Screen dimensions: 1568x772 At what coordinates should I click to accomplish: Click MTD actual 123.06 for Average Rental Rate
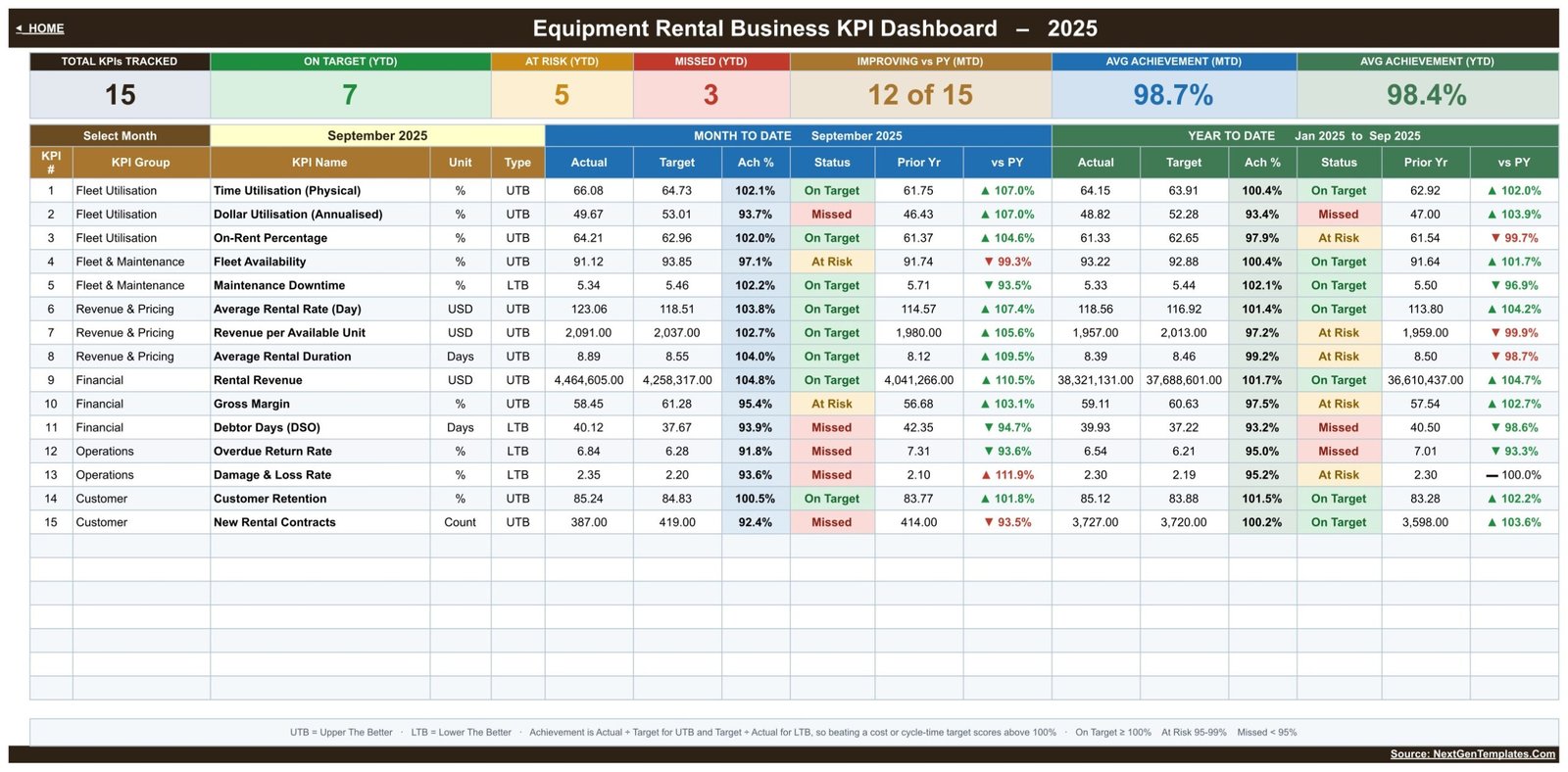point(589,309)
